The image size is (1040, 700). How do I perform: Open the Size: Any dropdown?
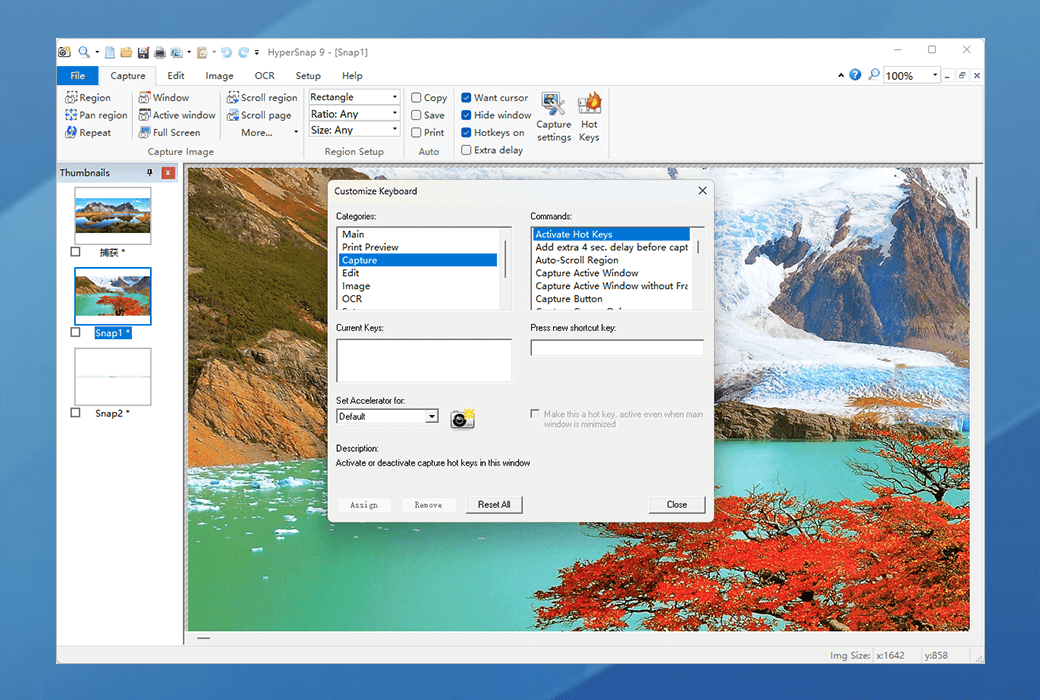[395, 130]
